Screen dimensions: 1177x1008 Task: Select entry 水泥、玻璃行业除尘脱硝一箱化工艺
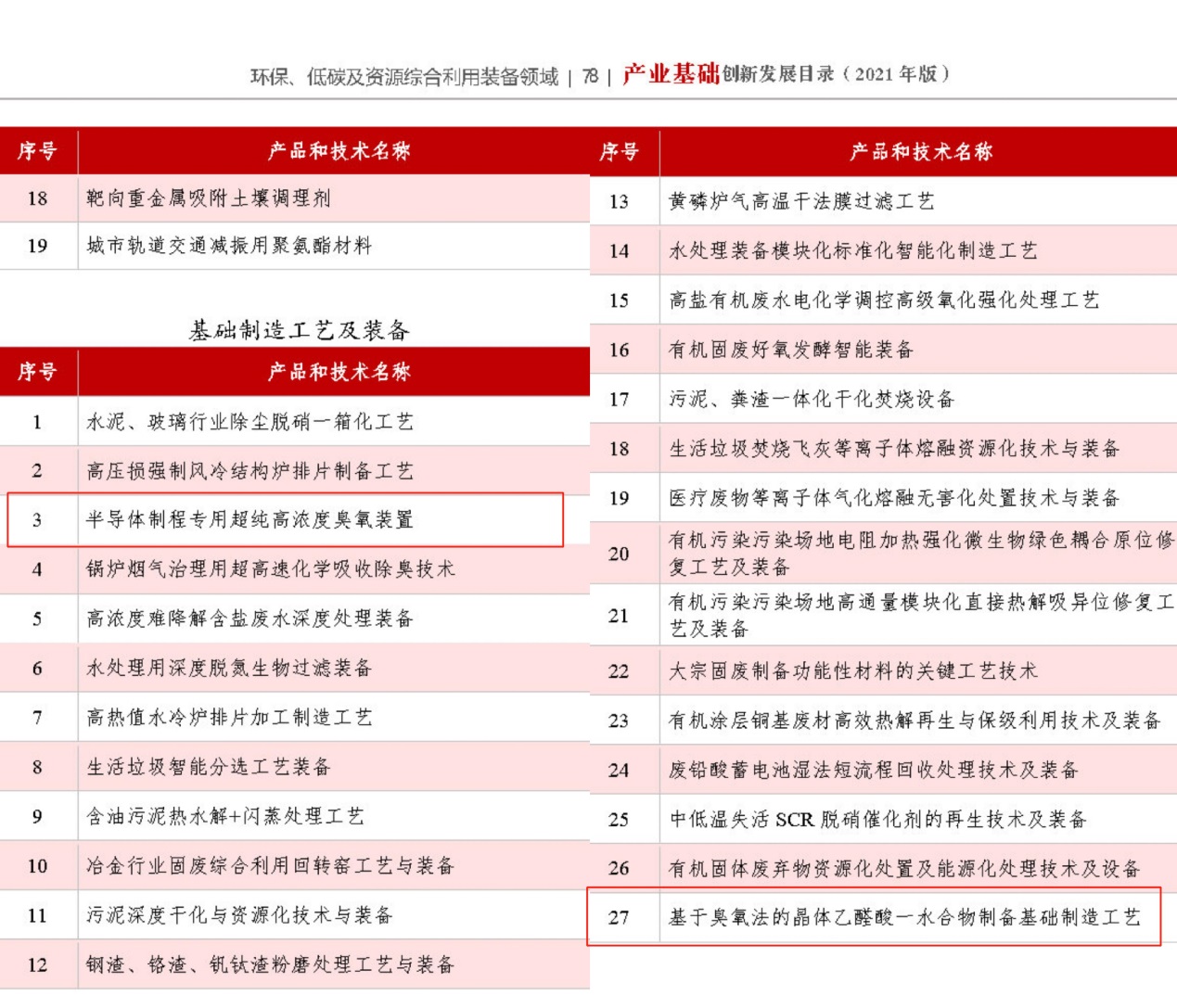[x=249, y=422]
